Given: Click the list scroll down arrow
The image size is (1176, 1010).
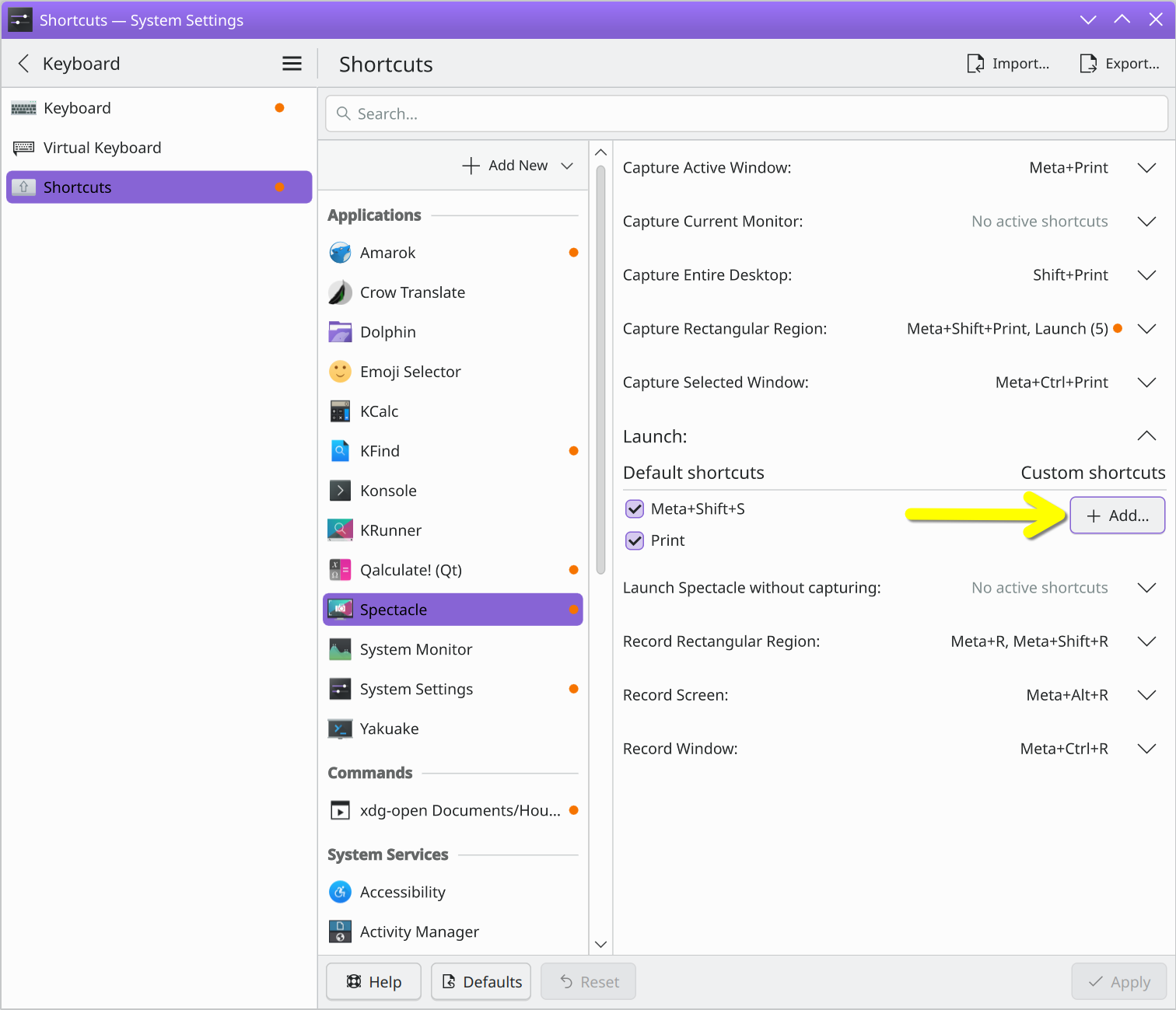Looking at the screenshot, I should (600, 945).
